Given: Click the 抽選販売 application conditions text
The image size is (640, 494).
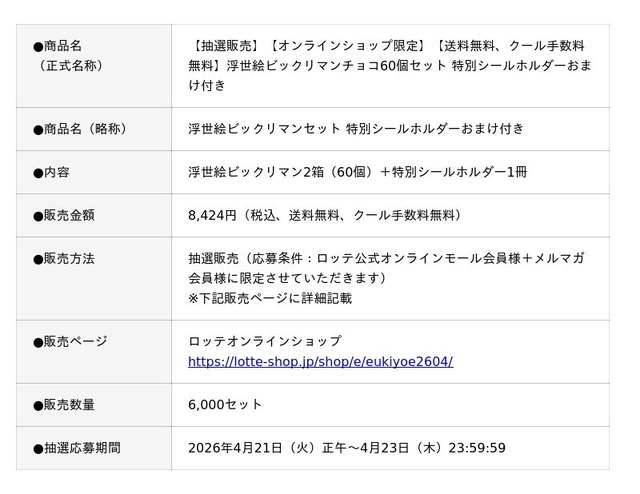Looking at the screenshot, I should click(386, 258).
